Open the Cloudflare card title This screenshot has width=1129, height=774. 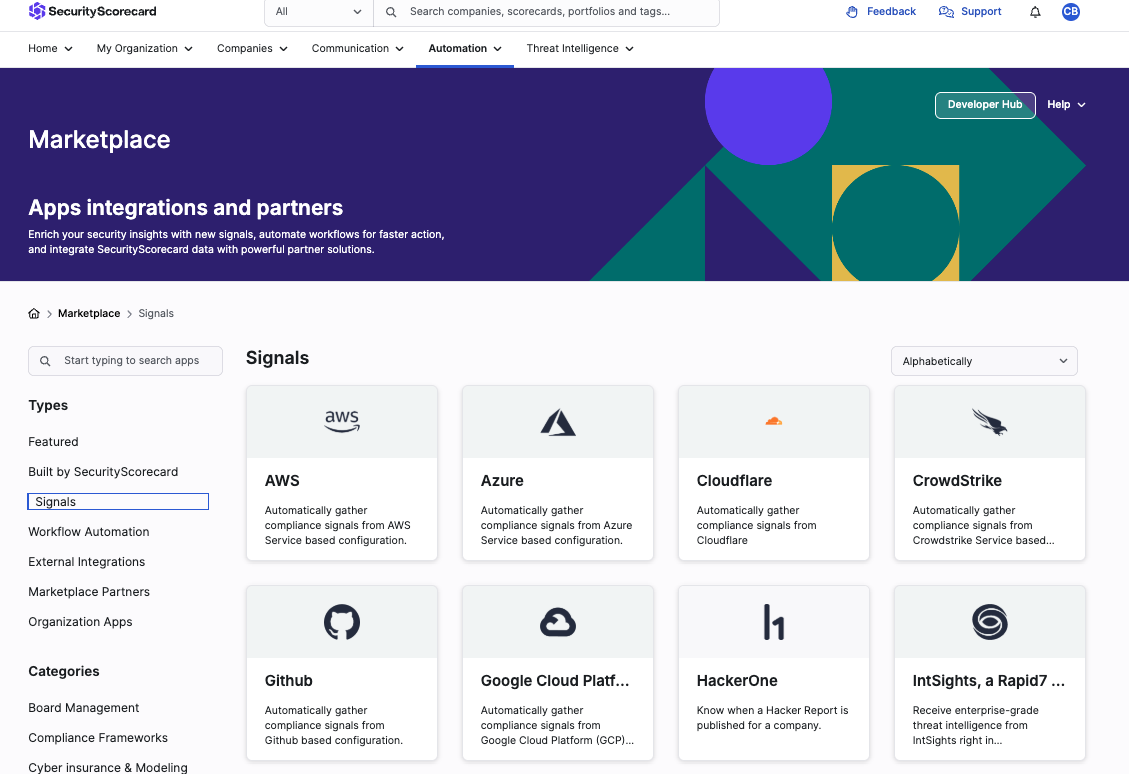734,480
